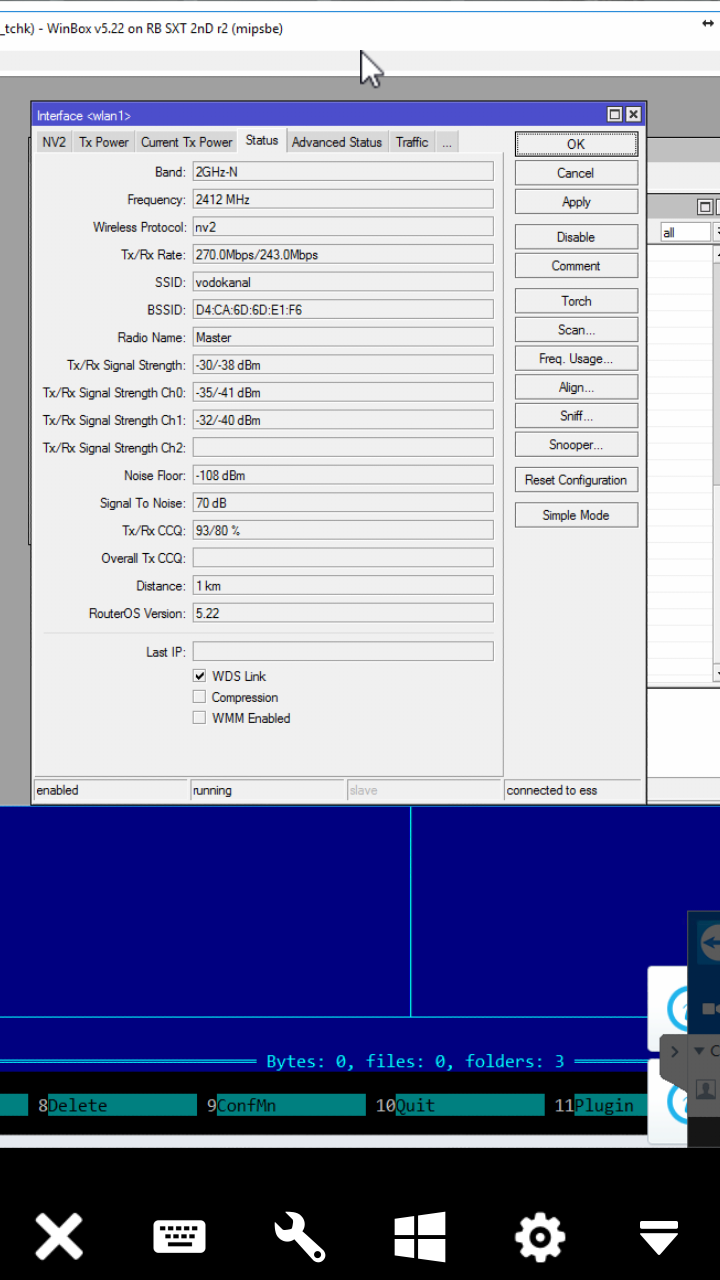Click the Reset Configuration button
The width and height of the screenshot is (720, 1280).
pyautogui.click(x=576, y=480)
